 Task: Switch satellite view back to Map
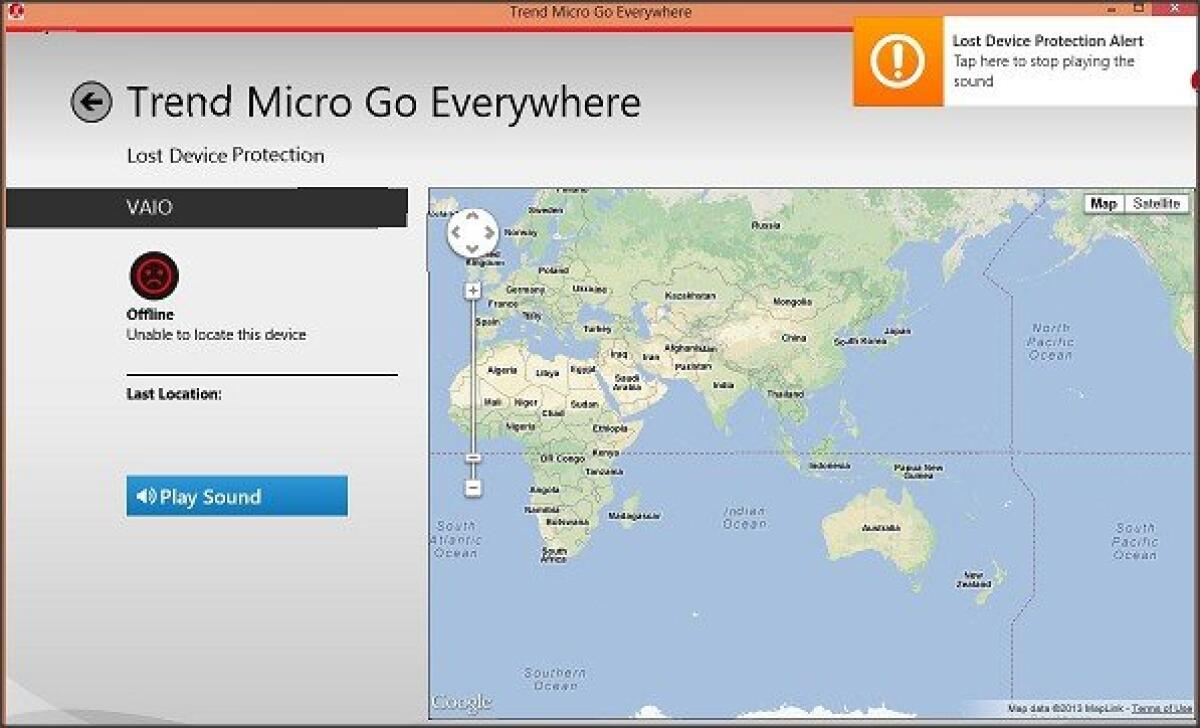[x=1104, y=204]
